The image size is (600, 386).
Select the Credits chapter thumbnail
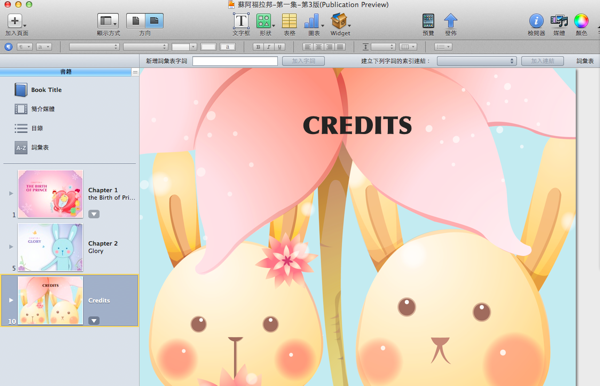[x=50, y=300]
